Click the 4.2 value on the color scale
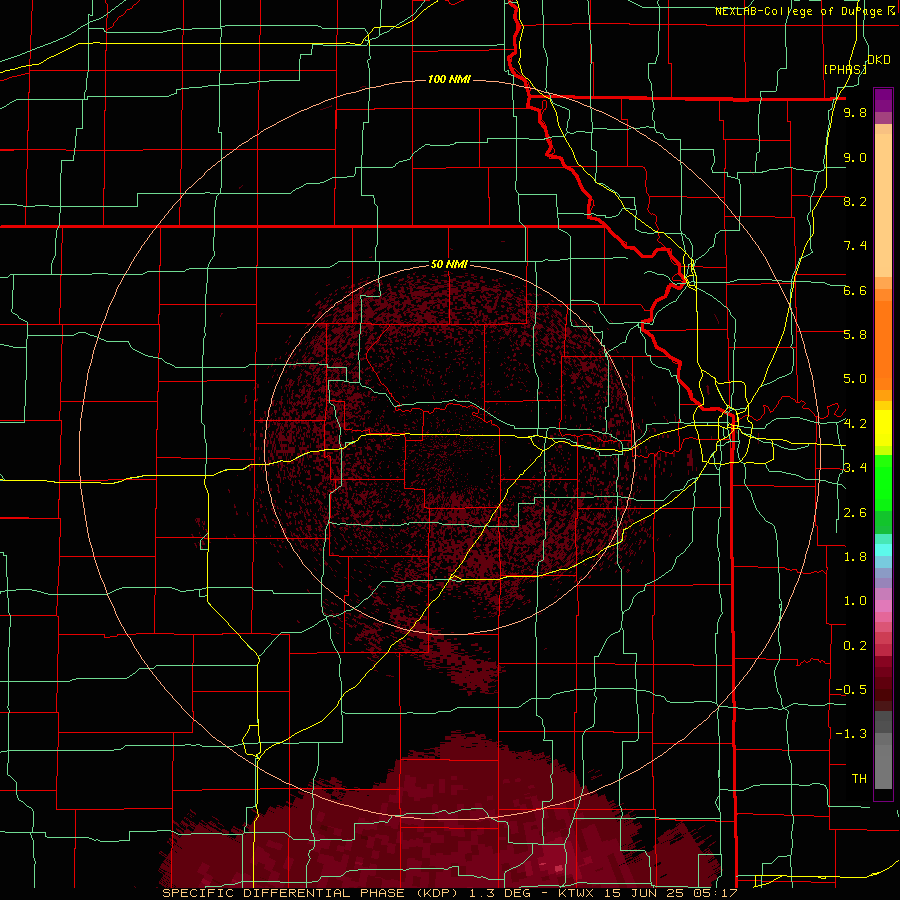The height and width of the screenshot is (900, 900). (855, 424)
